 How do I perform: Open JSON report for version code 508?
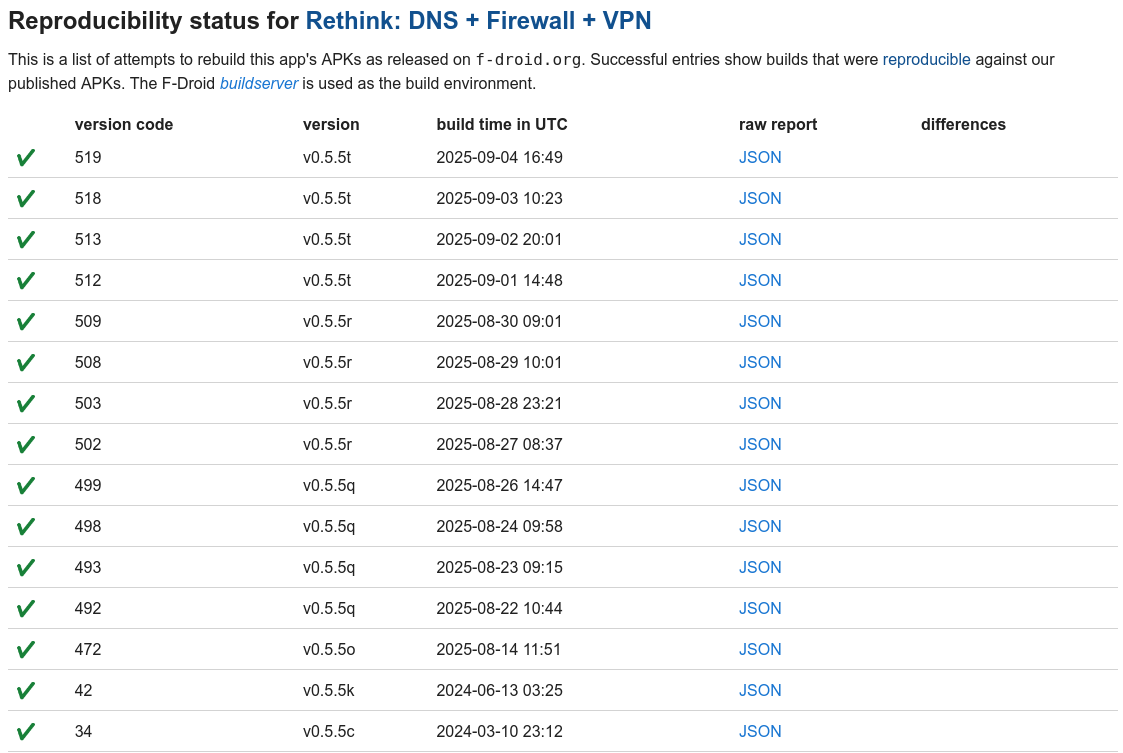760,363
